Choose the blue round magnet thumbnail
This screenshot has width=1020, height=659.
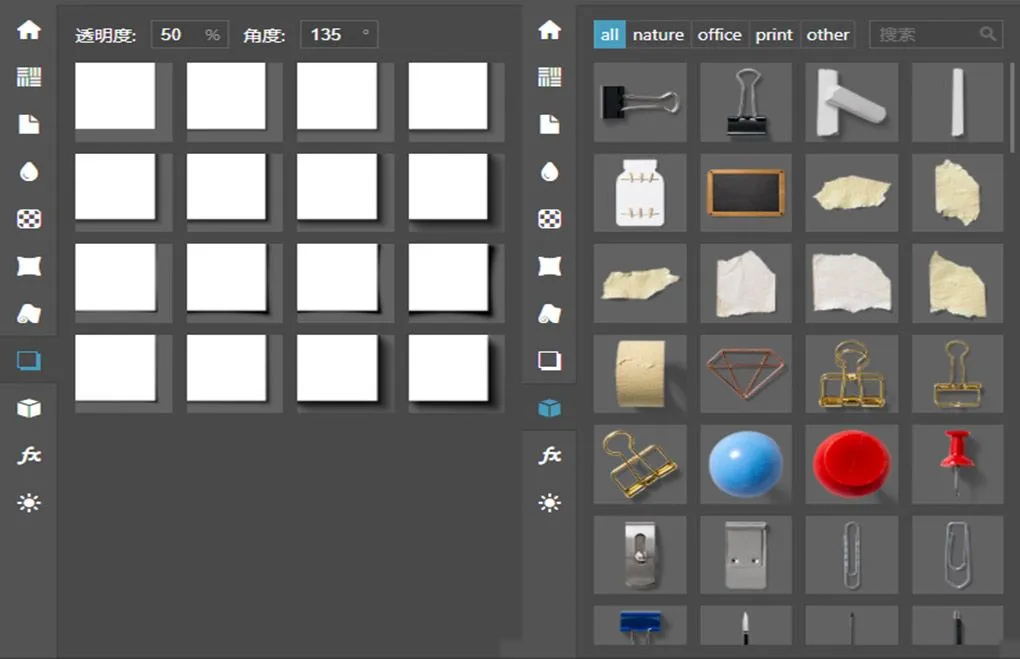(745, 464)
